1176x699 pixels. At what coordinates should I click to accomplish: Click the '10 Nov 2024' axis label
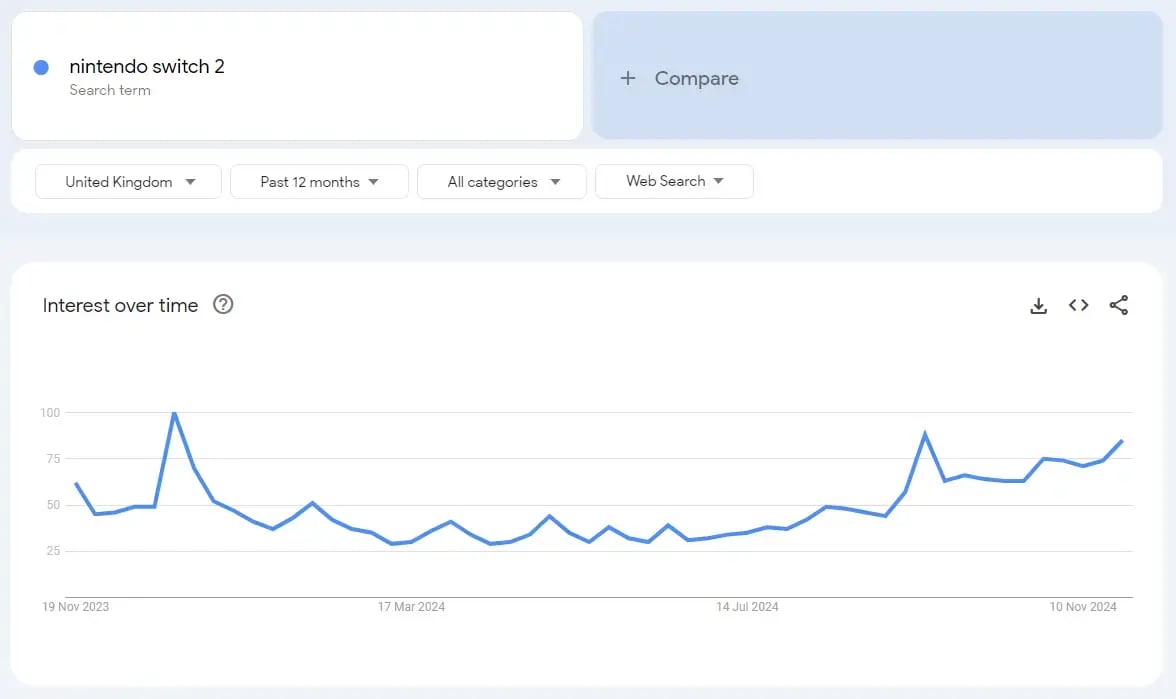click(1083, 607)
